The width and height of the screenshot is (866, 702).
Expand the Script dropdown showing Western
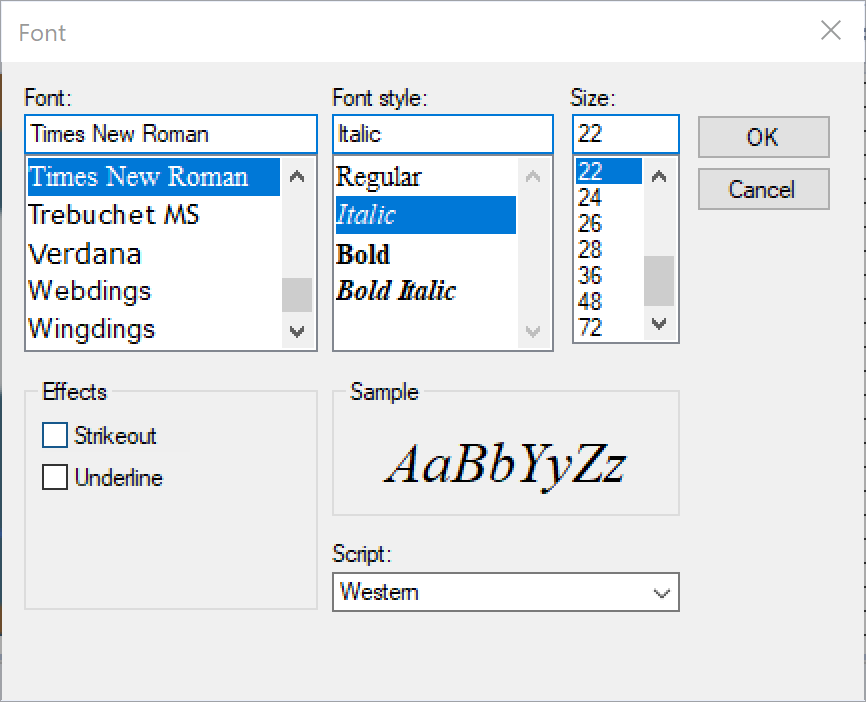(x=505, y=592)
